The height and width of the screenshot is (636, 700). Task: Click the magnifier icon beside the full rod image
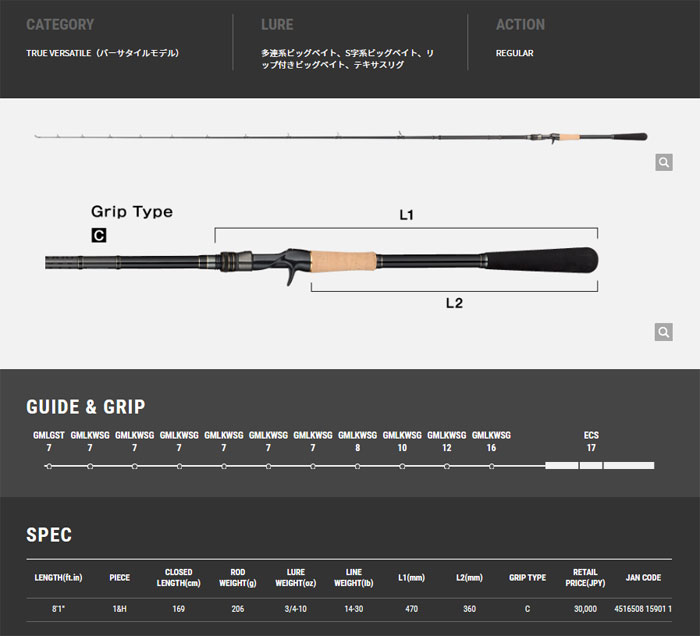point(663,163)
